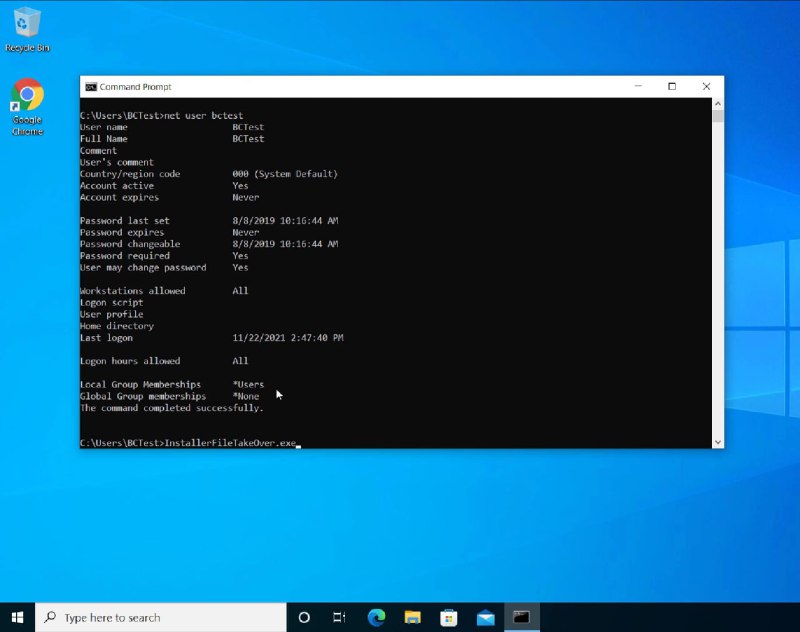Open the Mail app from the taskbar
Image resolution: width=800 pixels, height=632 pixels.
pos(484,618)
